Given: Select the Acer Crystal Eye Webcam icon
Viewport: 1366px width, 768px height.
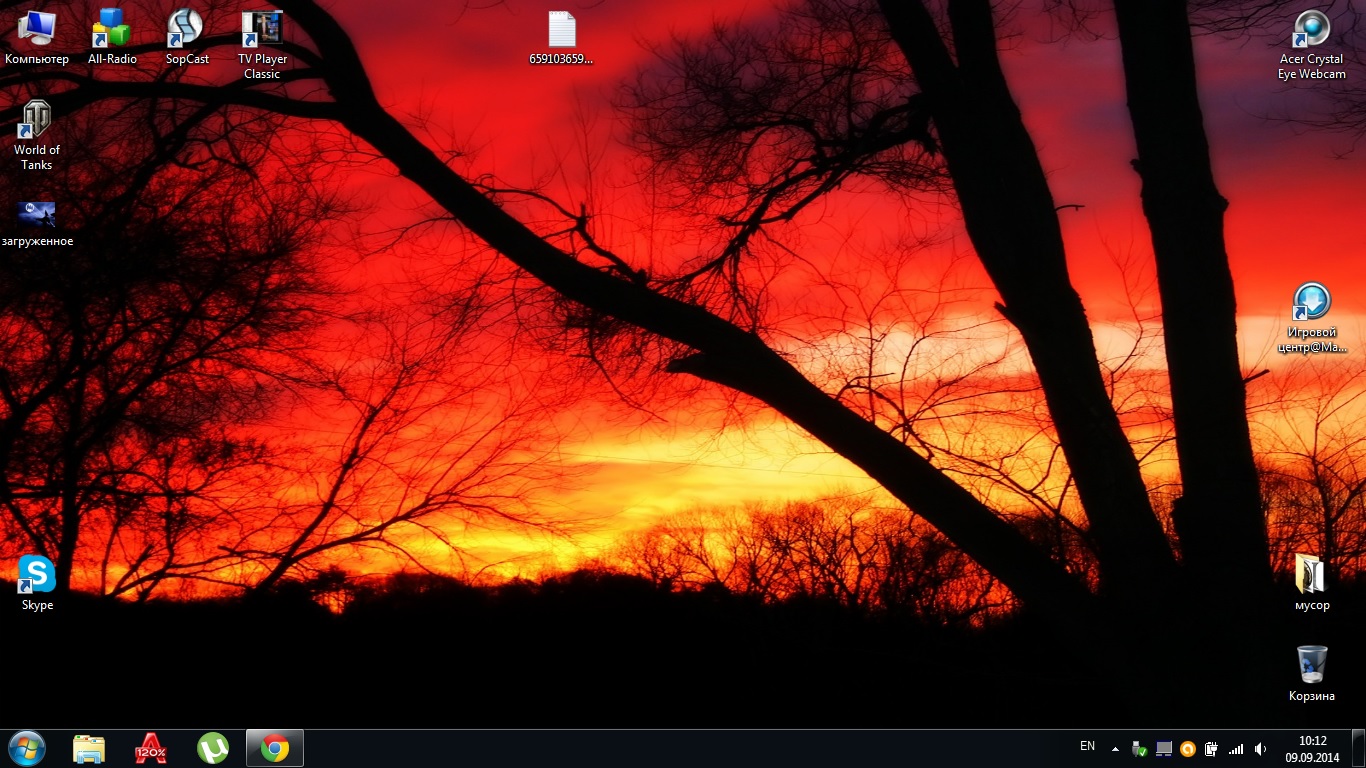Looking at the screenshot, I should click(x=1312, y=45).
